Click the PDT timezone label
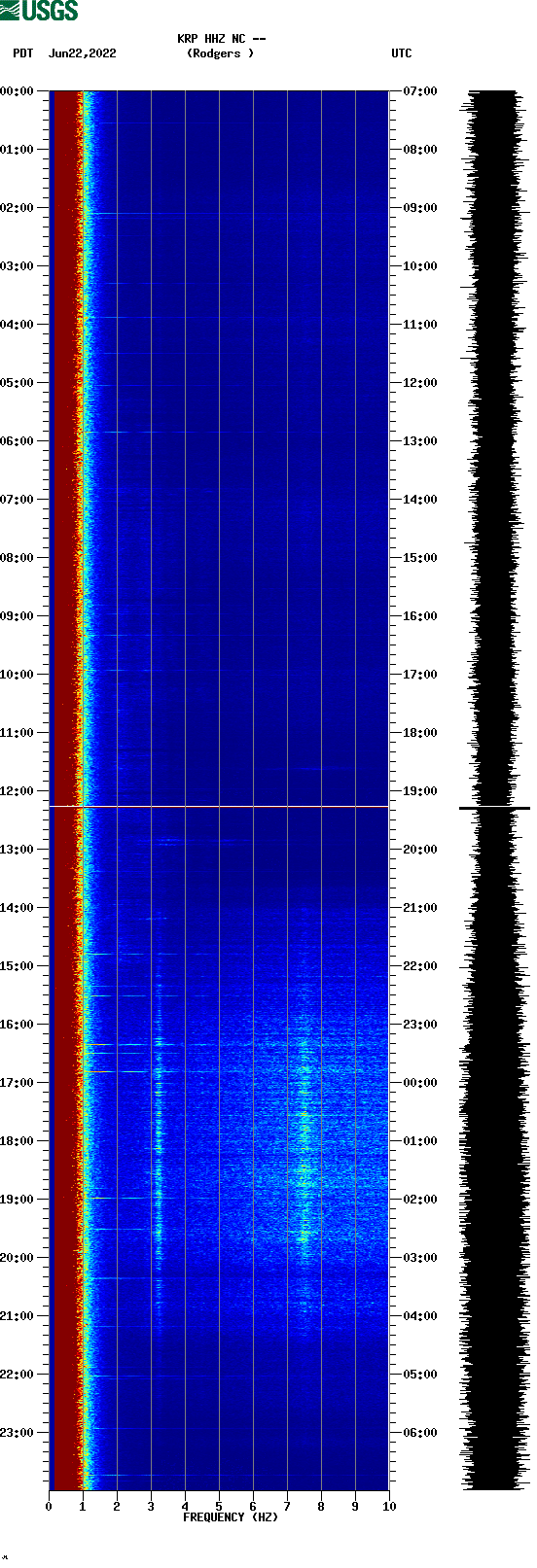This screenshot has width=537, height=1568. (x=23, y=53)
